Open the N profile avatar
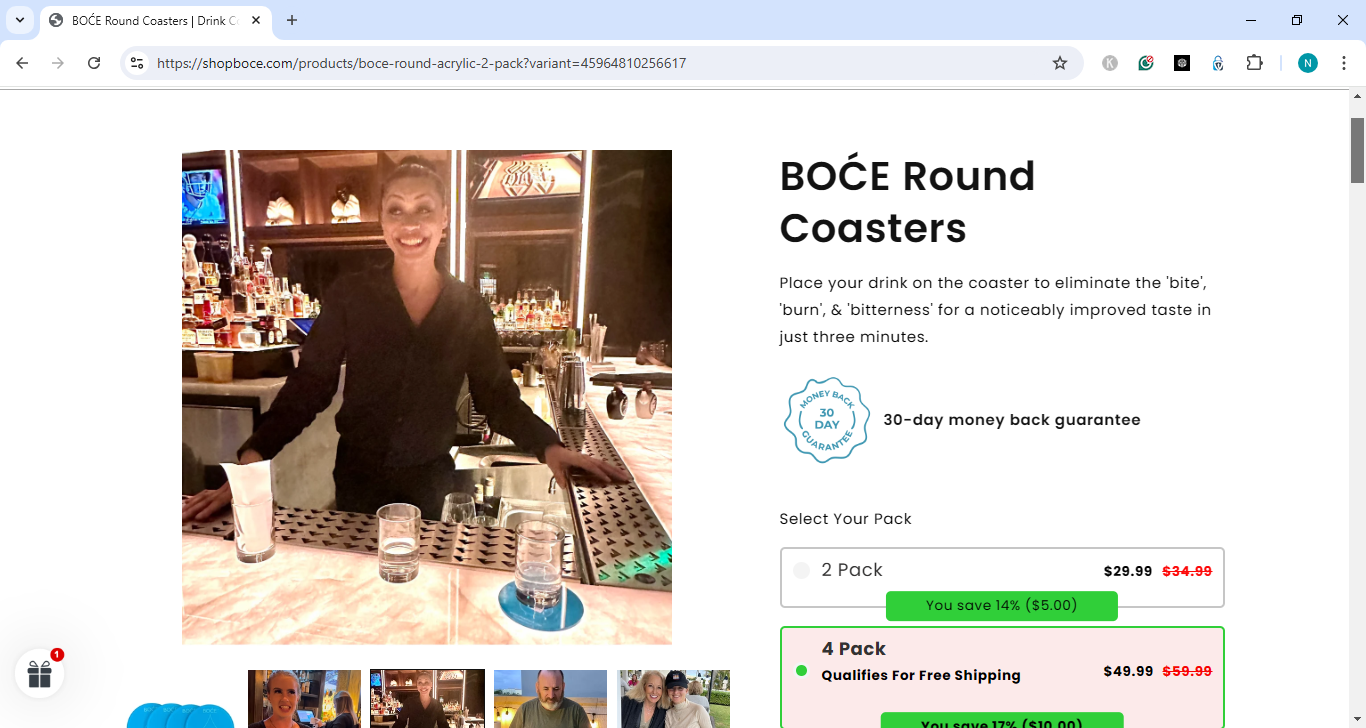 (x=1308, y=63)
